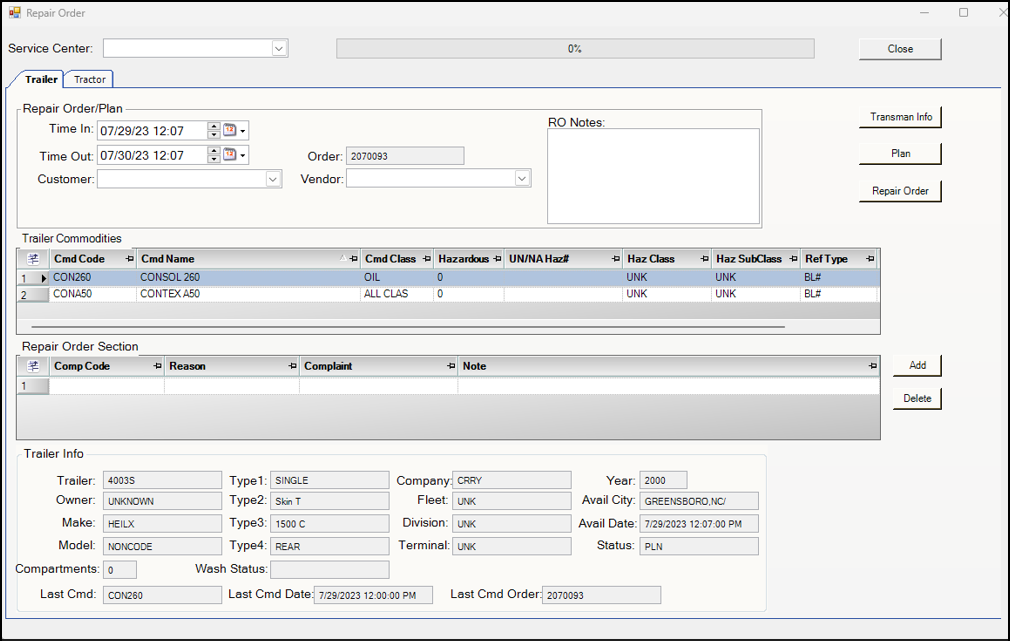This screenshot has height=641, width=1010.
Task: Open the Time In calendar picker icon
Action: [x=230, y=130]
